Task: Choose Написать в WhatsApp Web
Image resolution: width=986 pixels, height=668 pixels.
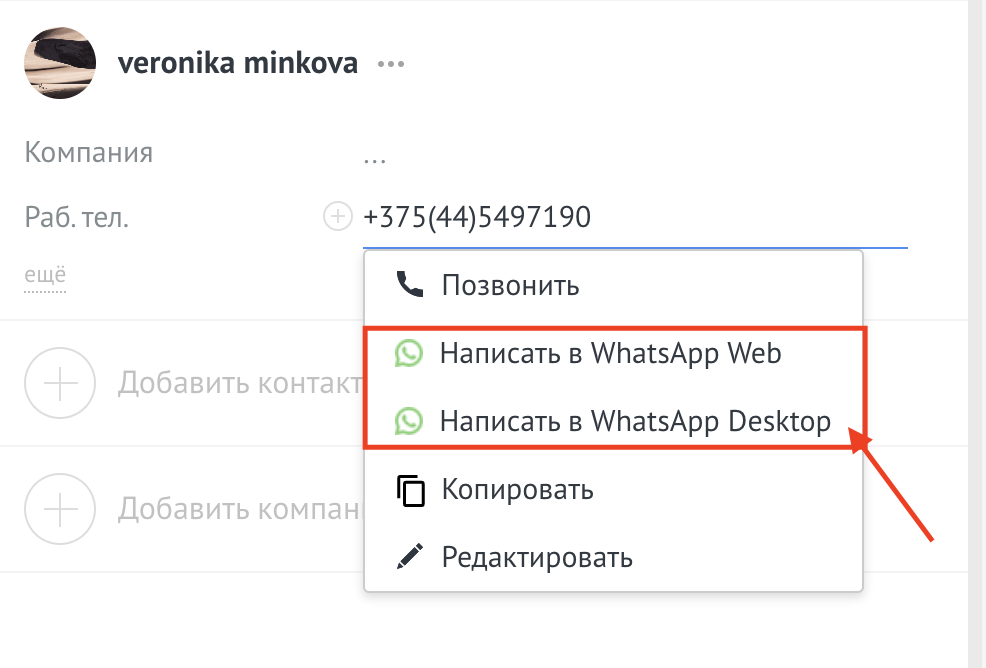Action: click(610, 354)
